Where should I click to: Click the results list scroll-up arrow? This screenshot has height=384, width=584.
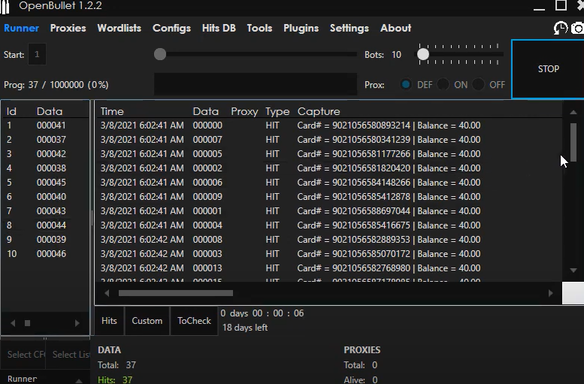tap(573, 112)
